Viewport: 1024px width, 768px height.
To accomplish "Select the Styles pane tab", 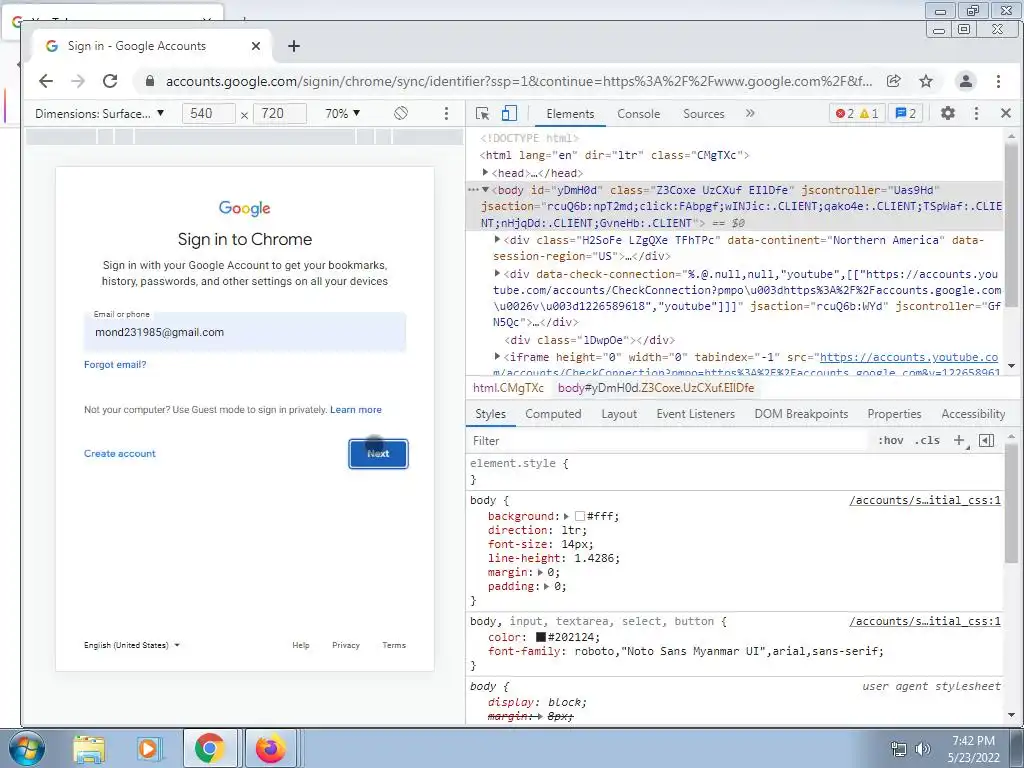I will [x=490, y=413].
